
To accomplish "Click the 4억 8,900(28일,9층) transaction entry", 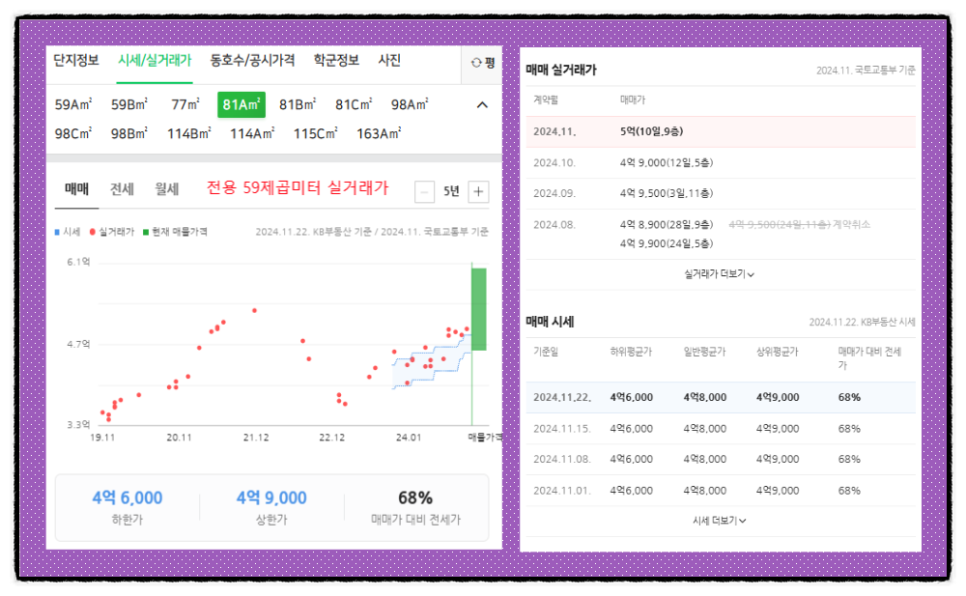I will click(x=667, y=224).
